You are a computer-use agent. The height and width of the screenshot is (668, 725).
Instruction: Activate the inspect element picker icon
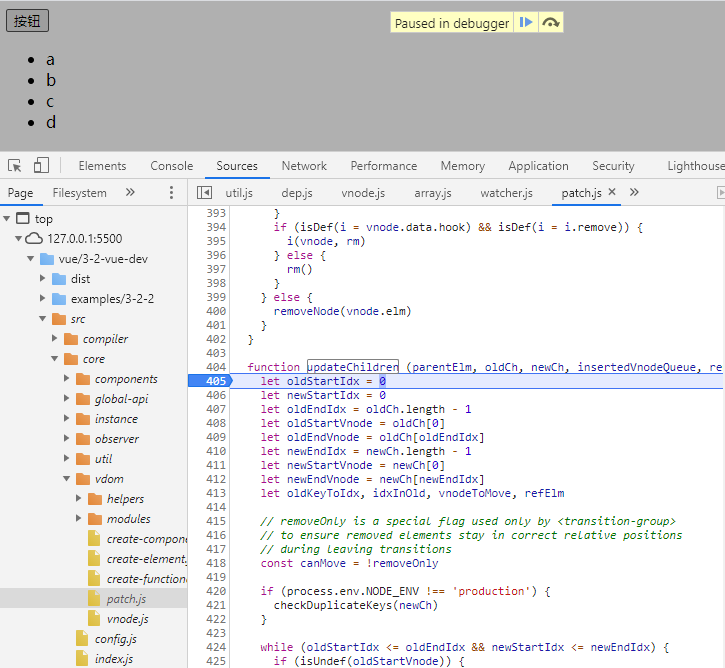[x=15, y=165]
